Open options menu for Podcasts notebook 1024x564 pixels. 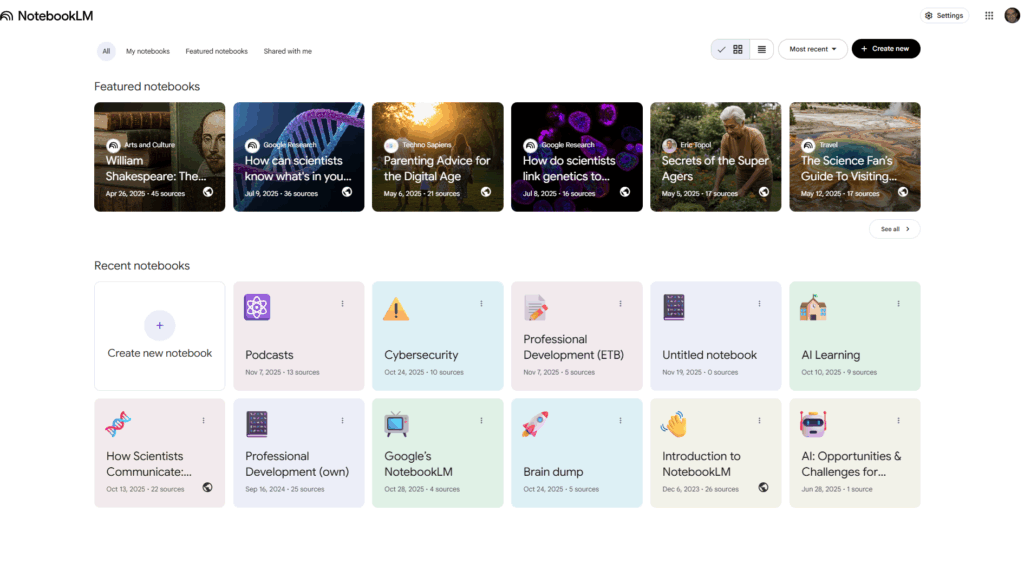pyautogui.click(x=342, y=304)
